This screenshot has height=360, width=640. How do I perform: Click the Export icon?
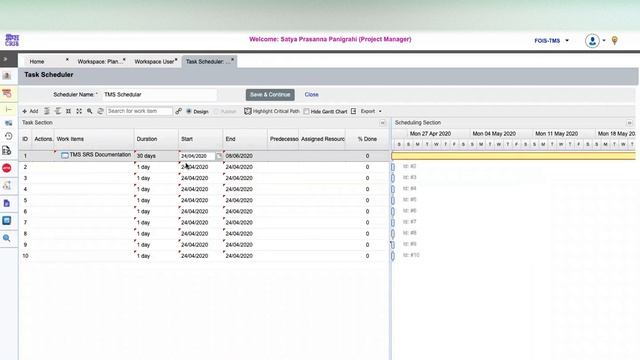[353, 111]
